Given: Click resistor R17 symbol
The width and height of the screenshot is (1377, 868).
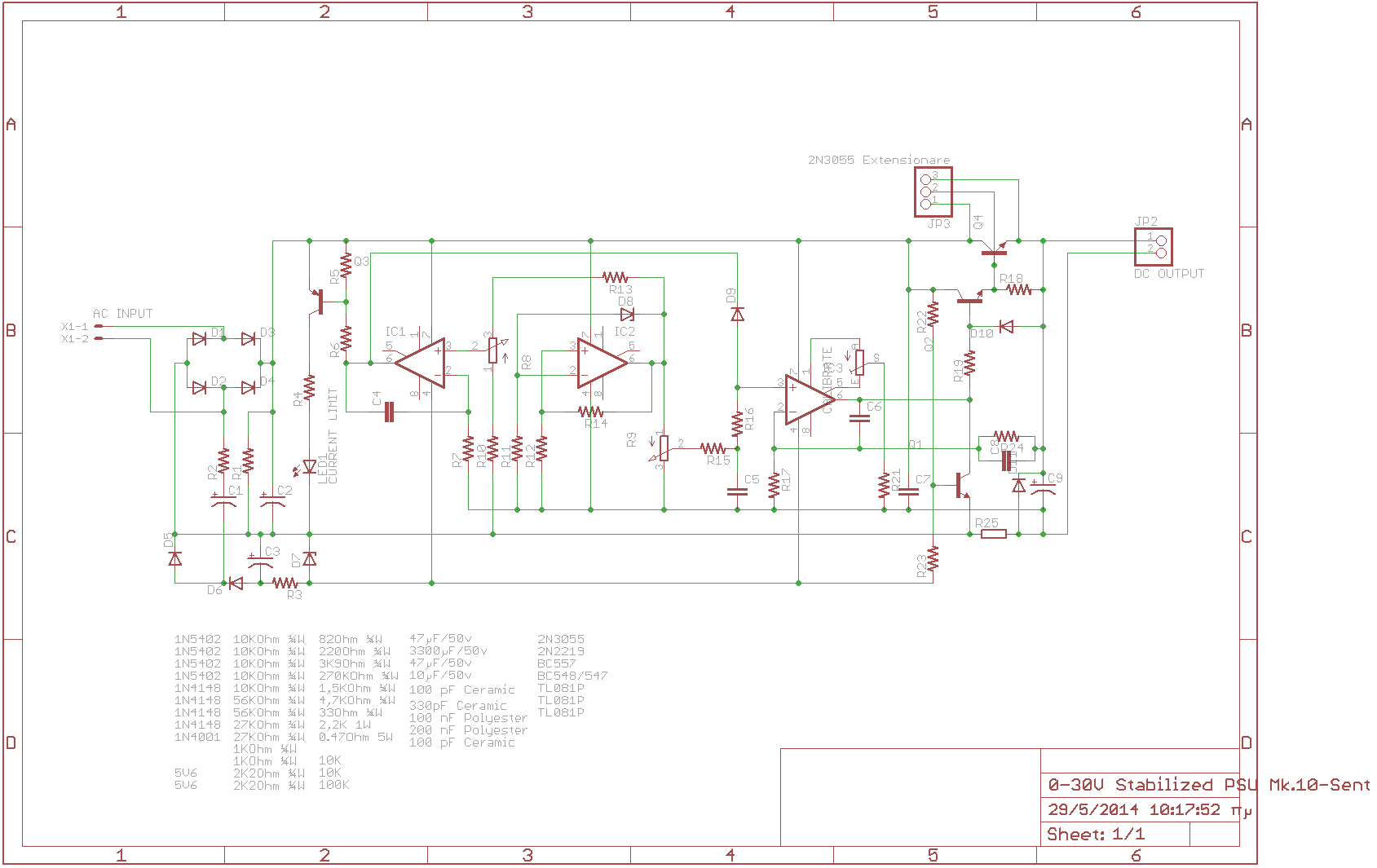Looking at the screenshot, I should 774,485.
